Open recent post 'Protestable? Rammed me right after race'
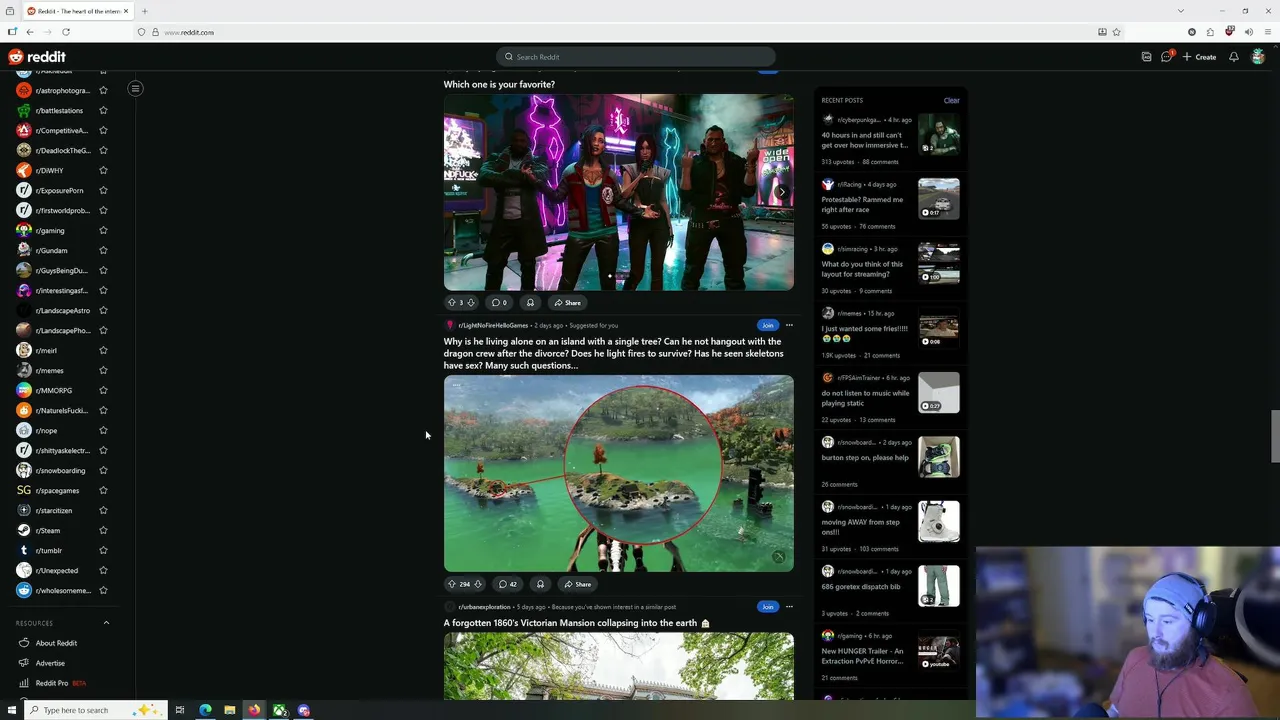The width and height of the screenshot is (1280, 720). pyautogui.click(x=862, y=204)
